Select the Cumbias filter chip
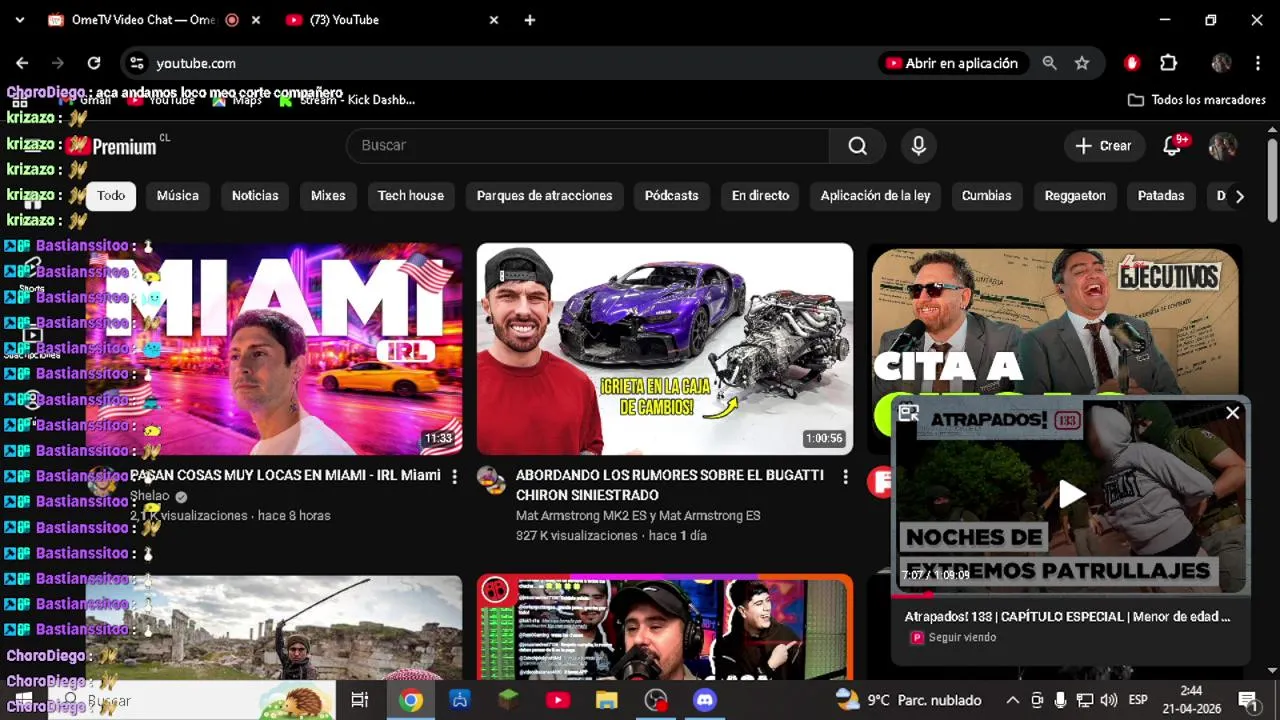The height and width of the screenshot is (720, 1280). point(987,196)
